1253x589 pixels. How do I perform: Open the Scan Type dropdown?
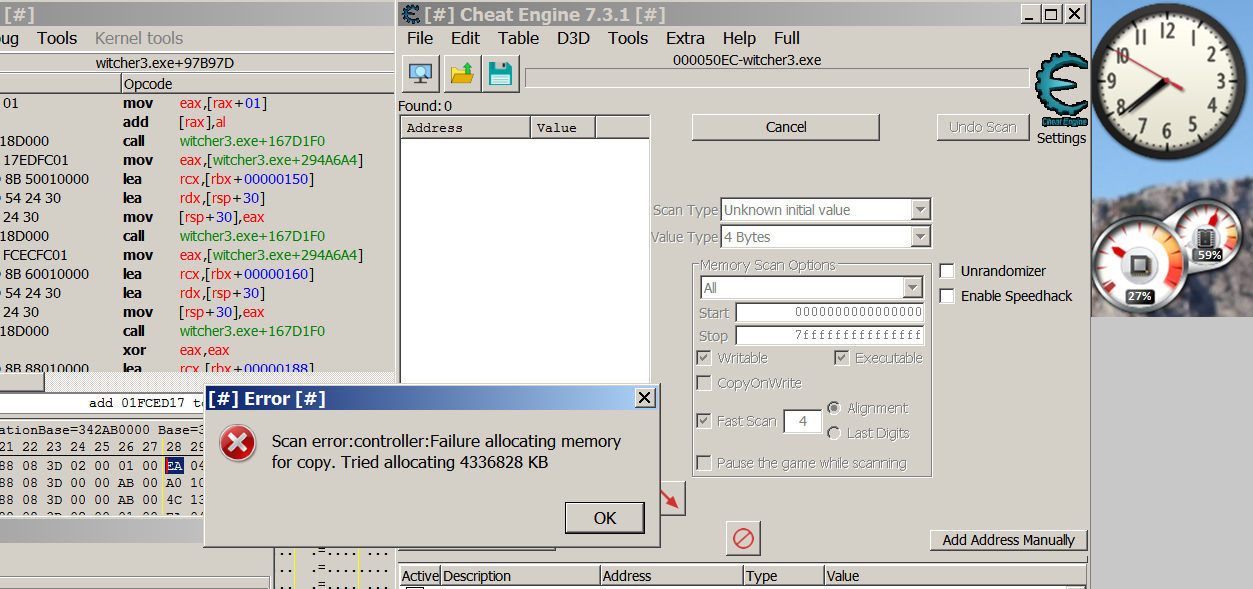coord(920,209)
